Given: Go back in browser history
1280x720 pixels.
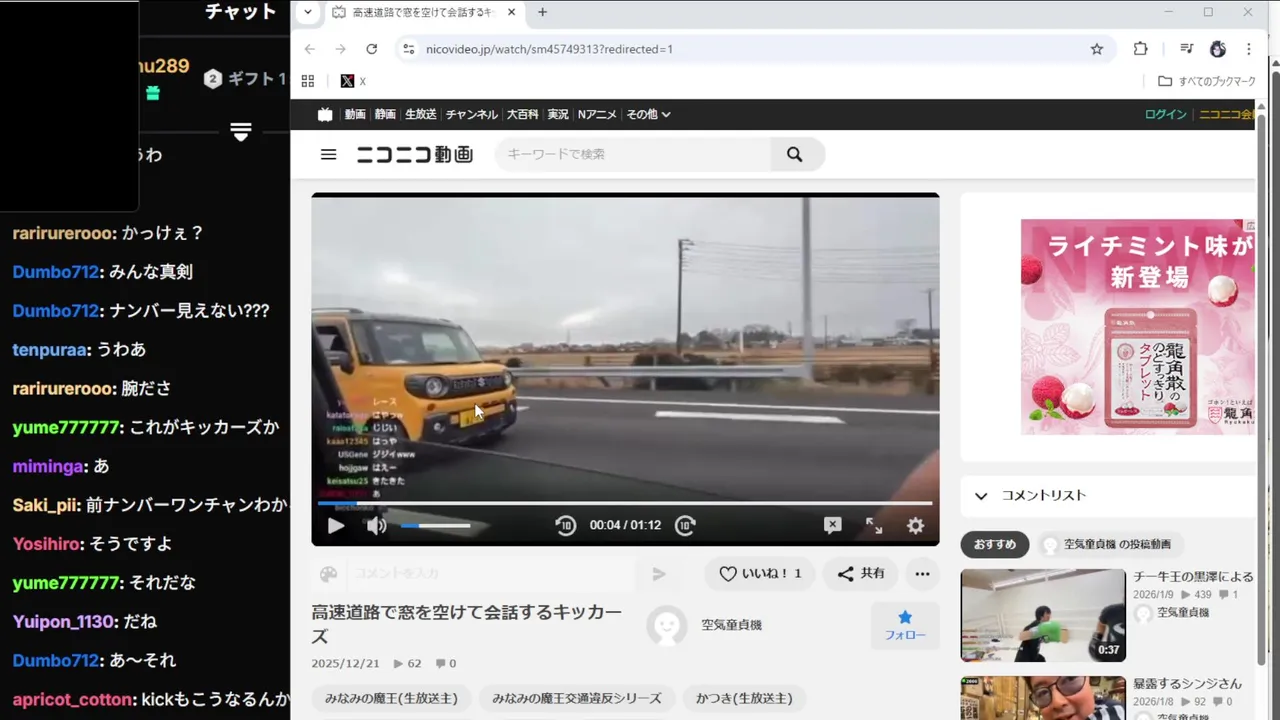Looking at the screenshot, I should (x=309, y=49).
